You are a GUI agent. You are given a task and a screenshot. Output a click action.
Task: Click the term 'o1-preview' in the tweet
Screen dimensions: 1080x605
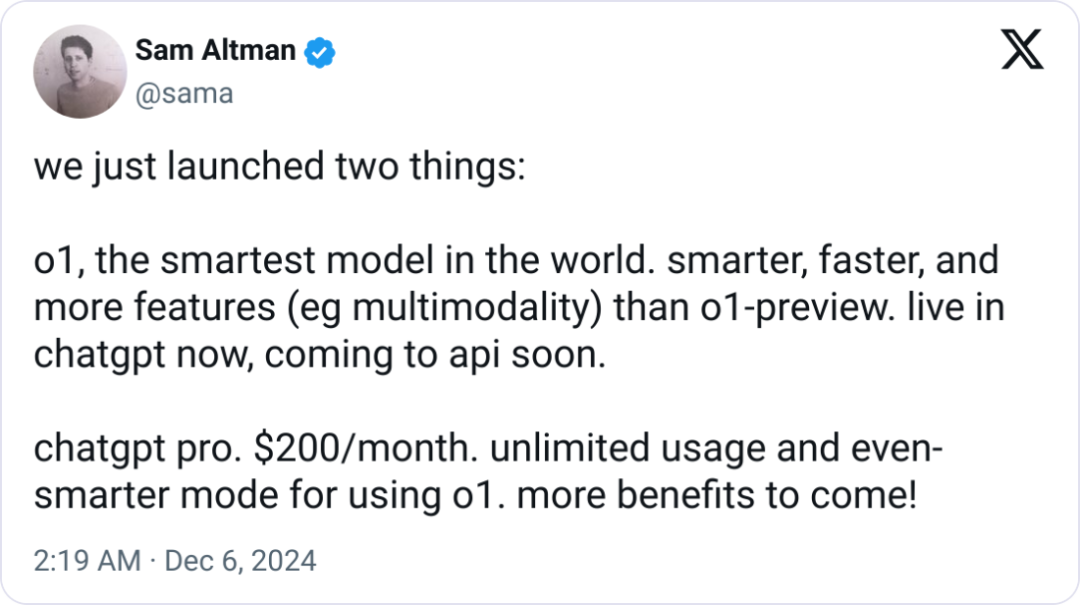pyautogui.click(x=798, y=308)
